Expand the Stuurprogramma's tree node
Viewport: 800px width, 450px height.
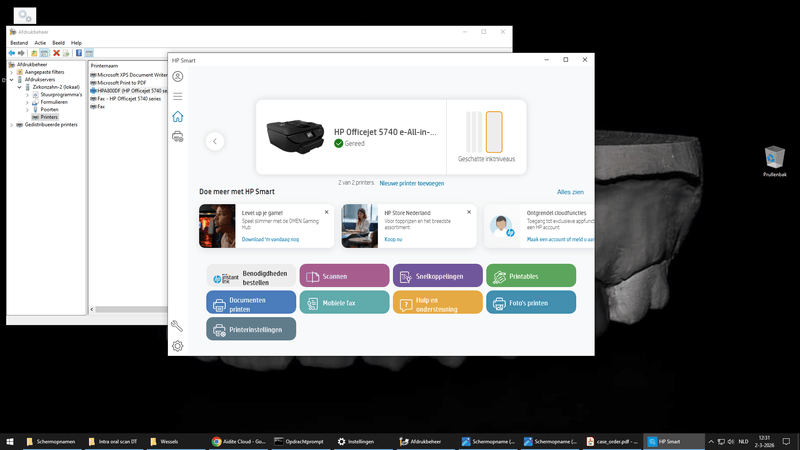(x=27, y=95)
